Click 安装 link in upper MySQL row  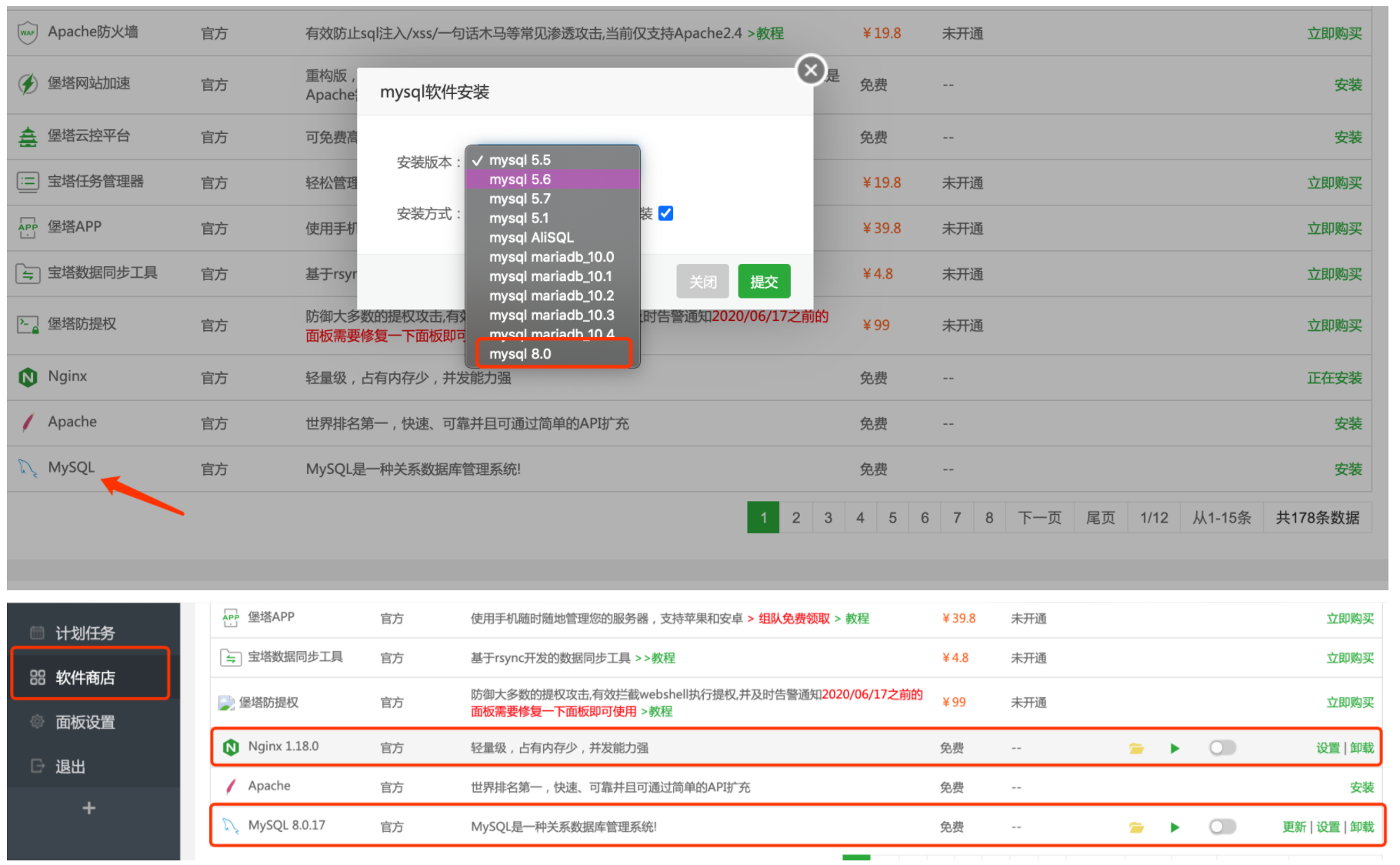point(1348,469)
